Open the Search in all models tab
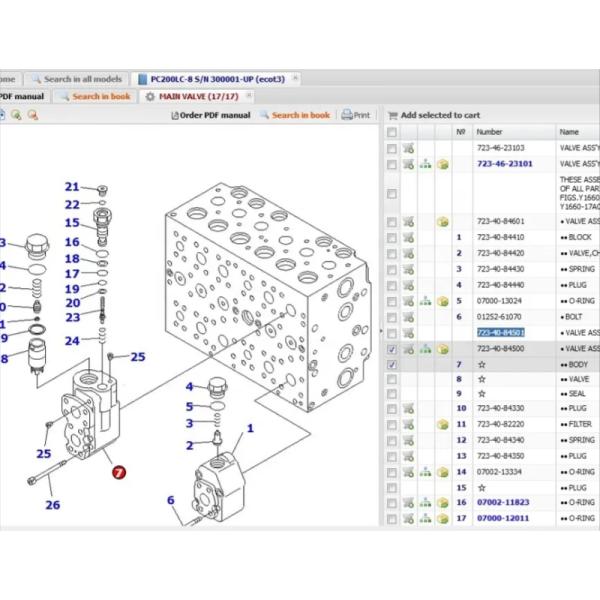 click(x=81, y=78)
